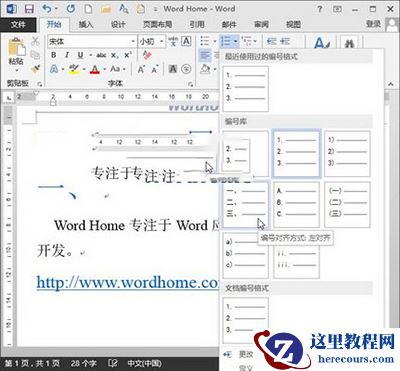Click 登录 to sign in
400x371 pixels.
(373, 24)
